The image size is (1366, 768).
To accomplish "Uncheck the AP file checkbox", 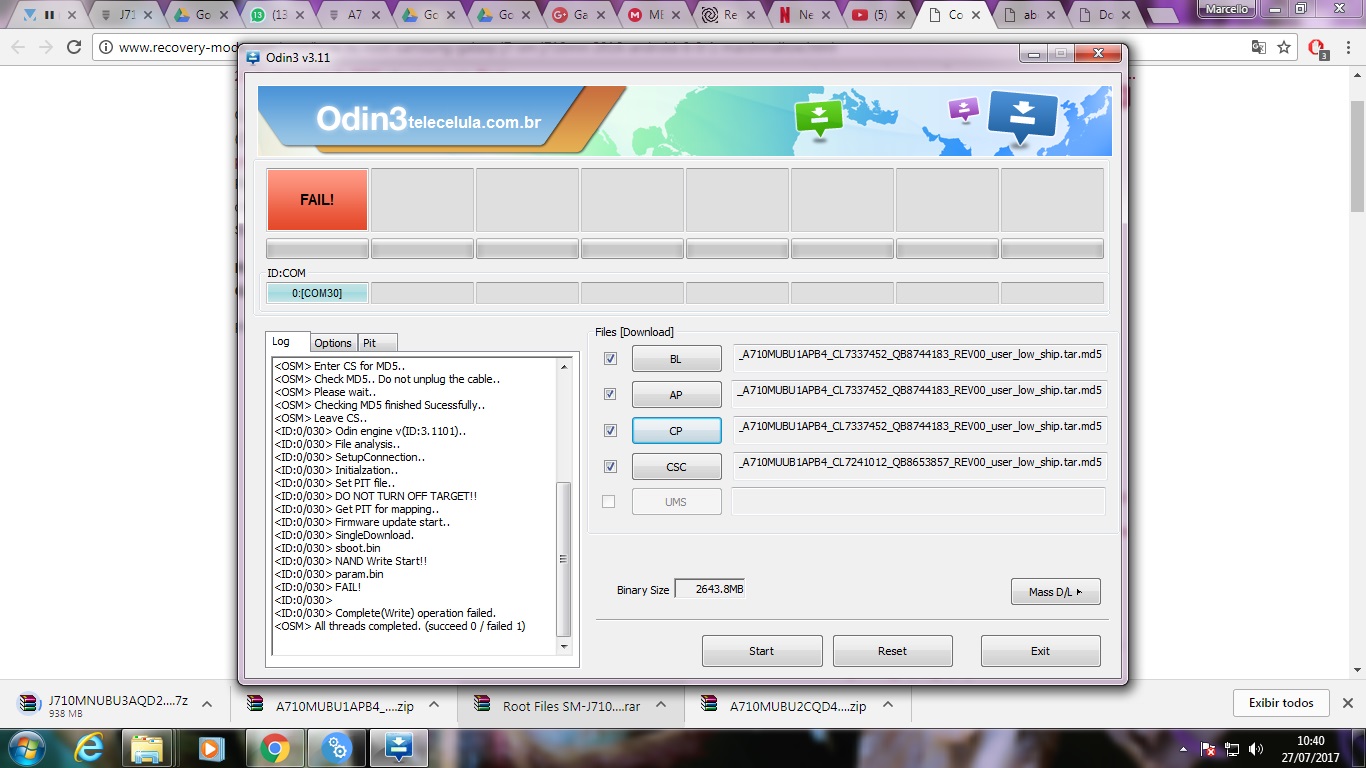I will point(610,394).
